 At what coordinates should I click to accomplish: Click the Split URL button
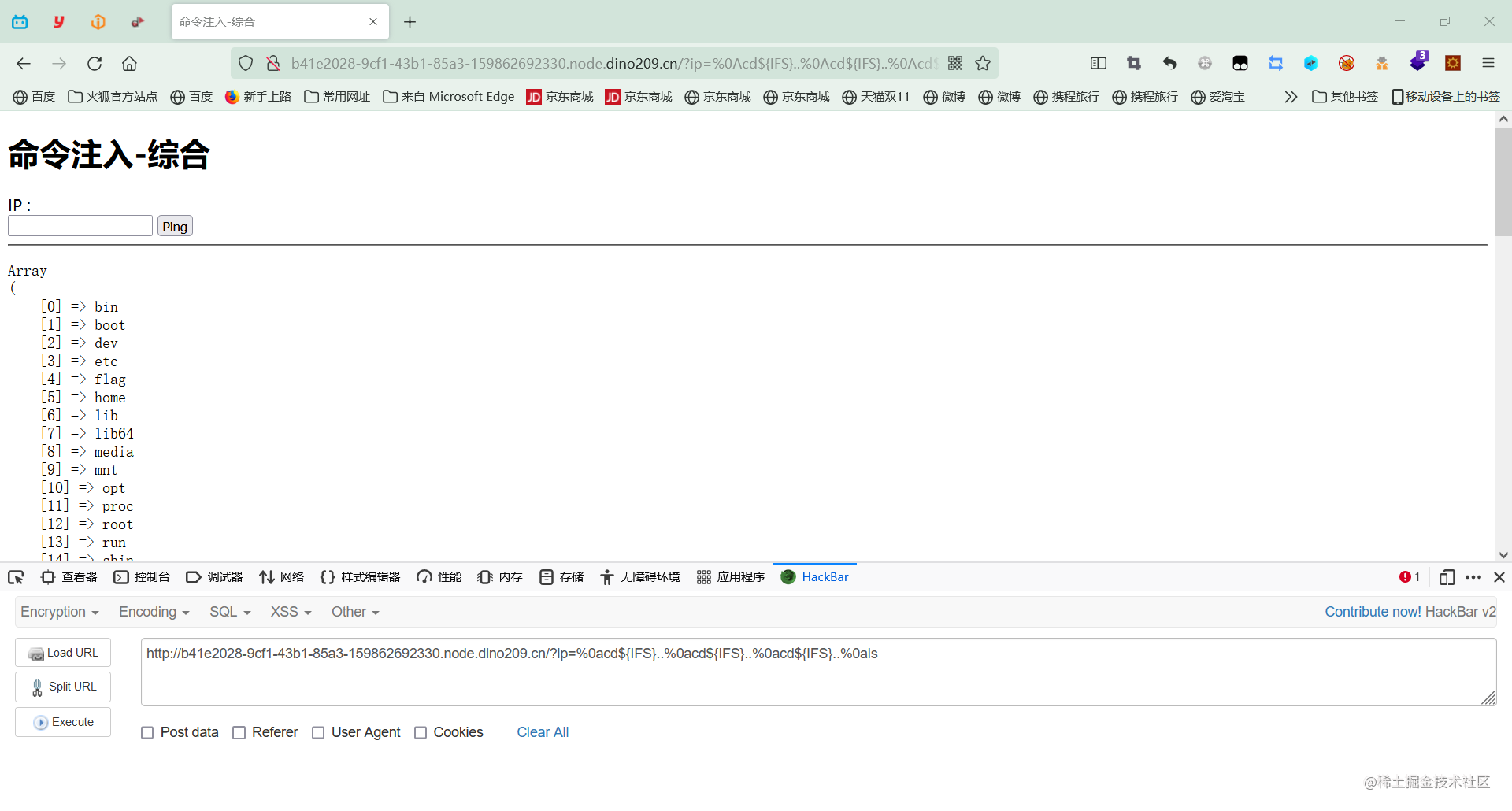63,687
